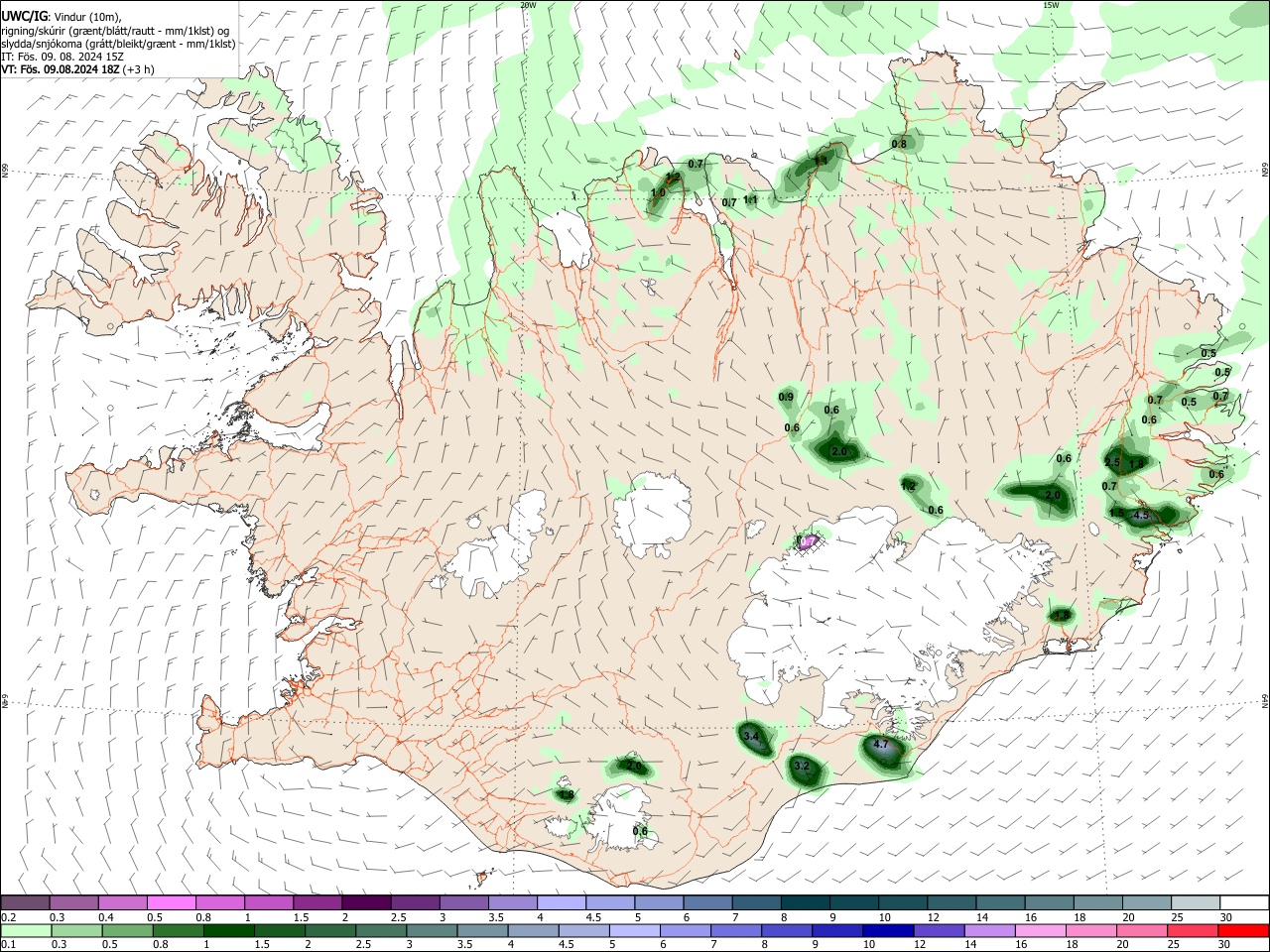1270x952 pixels.
Task: Select the darkest purple swatch labeled 2
Action: (x=366, y=903)
